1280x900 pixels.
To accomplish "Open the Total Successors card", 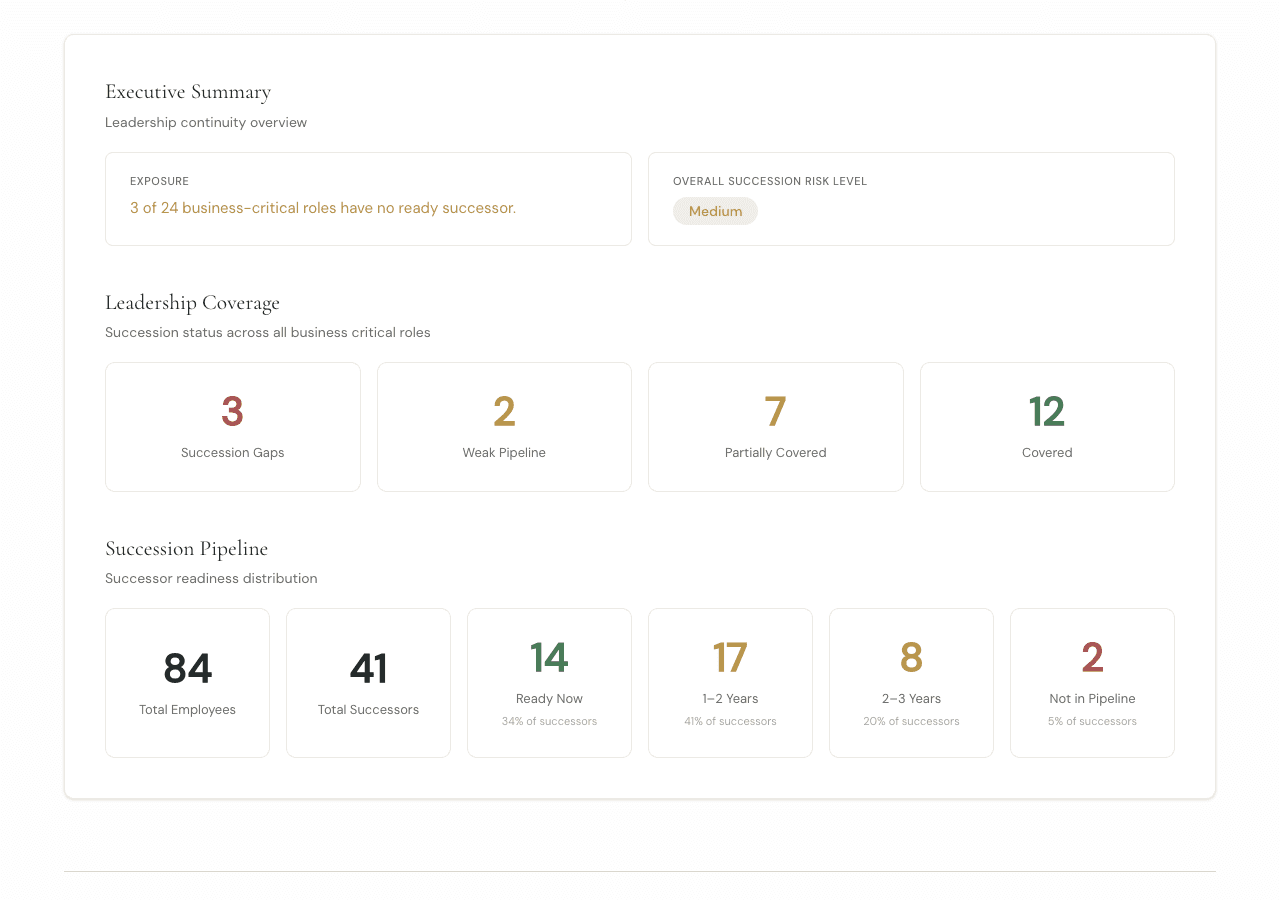I will pos(368,683).
